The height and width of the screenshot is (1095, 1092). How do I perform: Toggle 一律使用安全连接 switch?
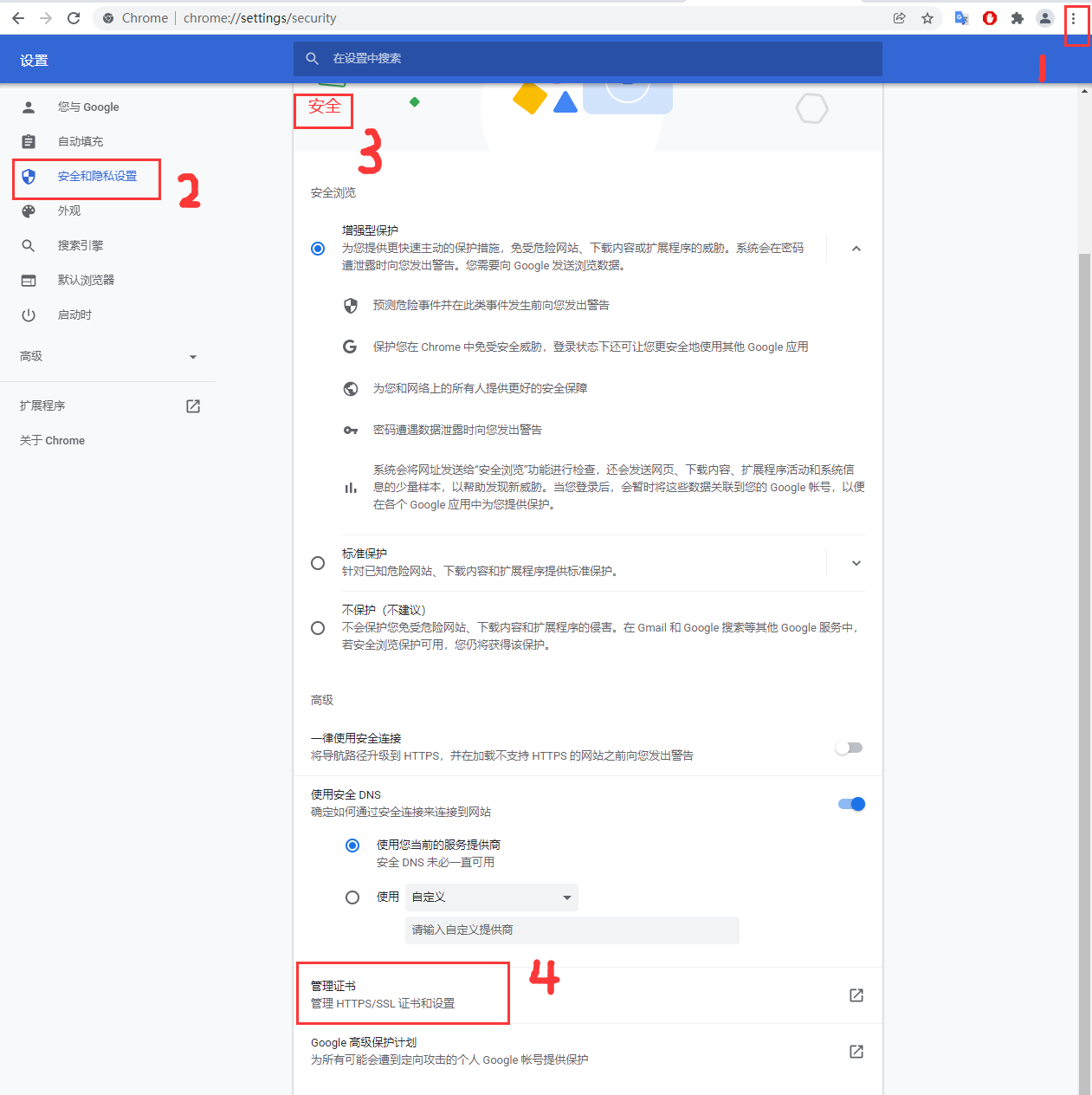pyautogui.click(x=849, y=748)
